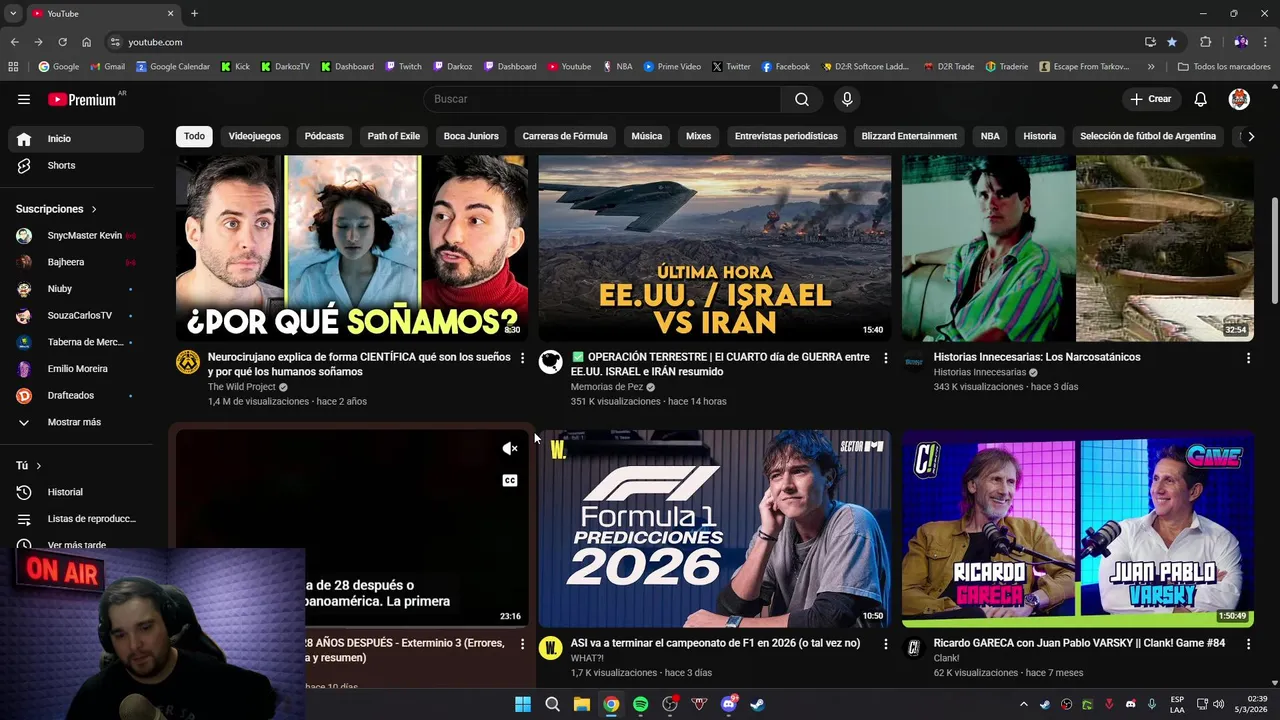Open Chrome extensions puzzle icon
The height and width of the screenshot is (720, 1280).
1205,42
